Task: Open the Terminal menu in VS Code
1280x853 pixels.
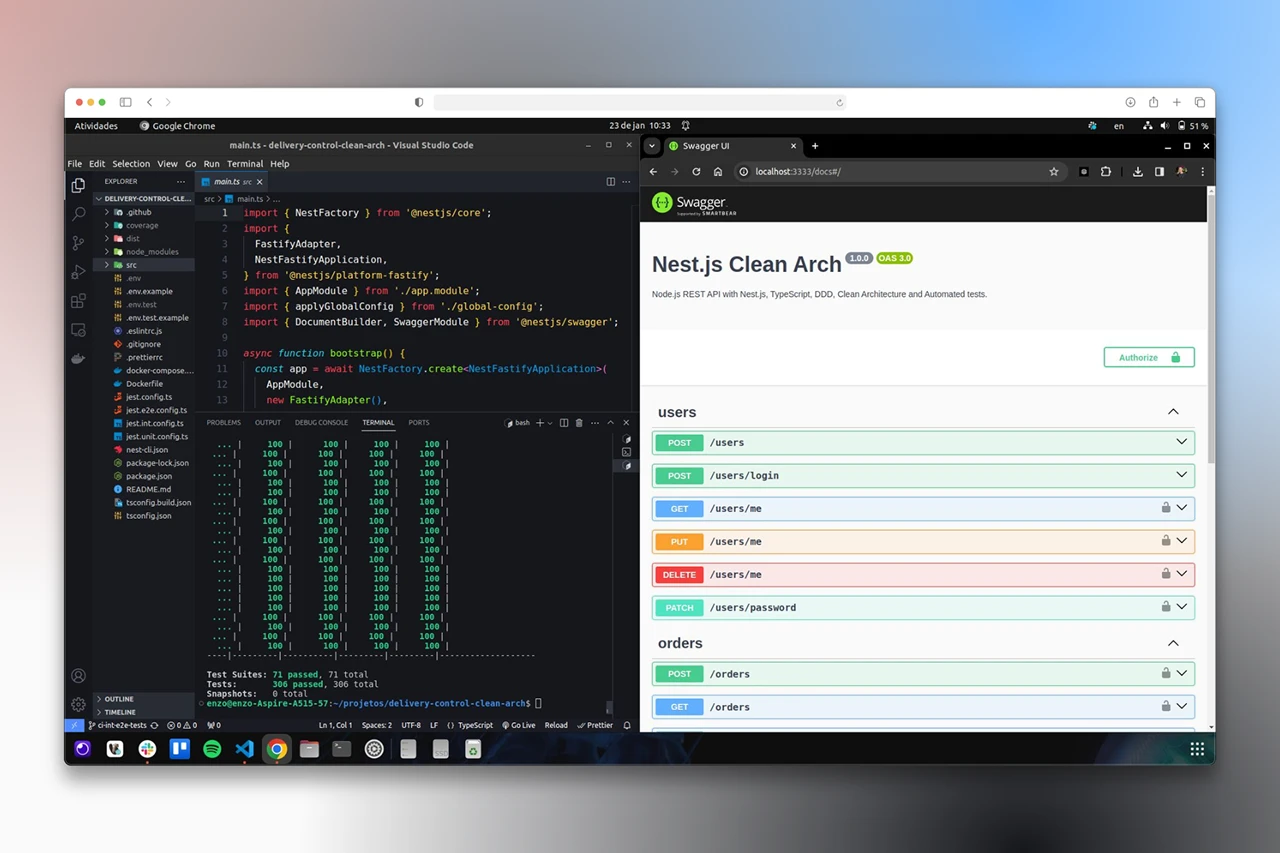Action: (x=245, y=164)
